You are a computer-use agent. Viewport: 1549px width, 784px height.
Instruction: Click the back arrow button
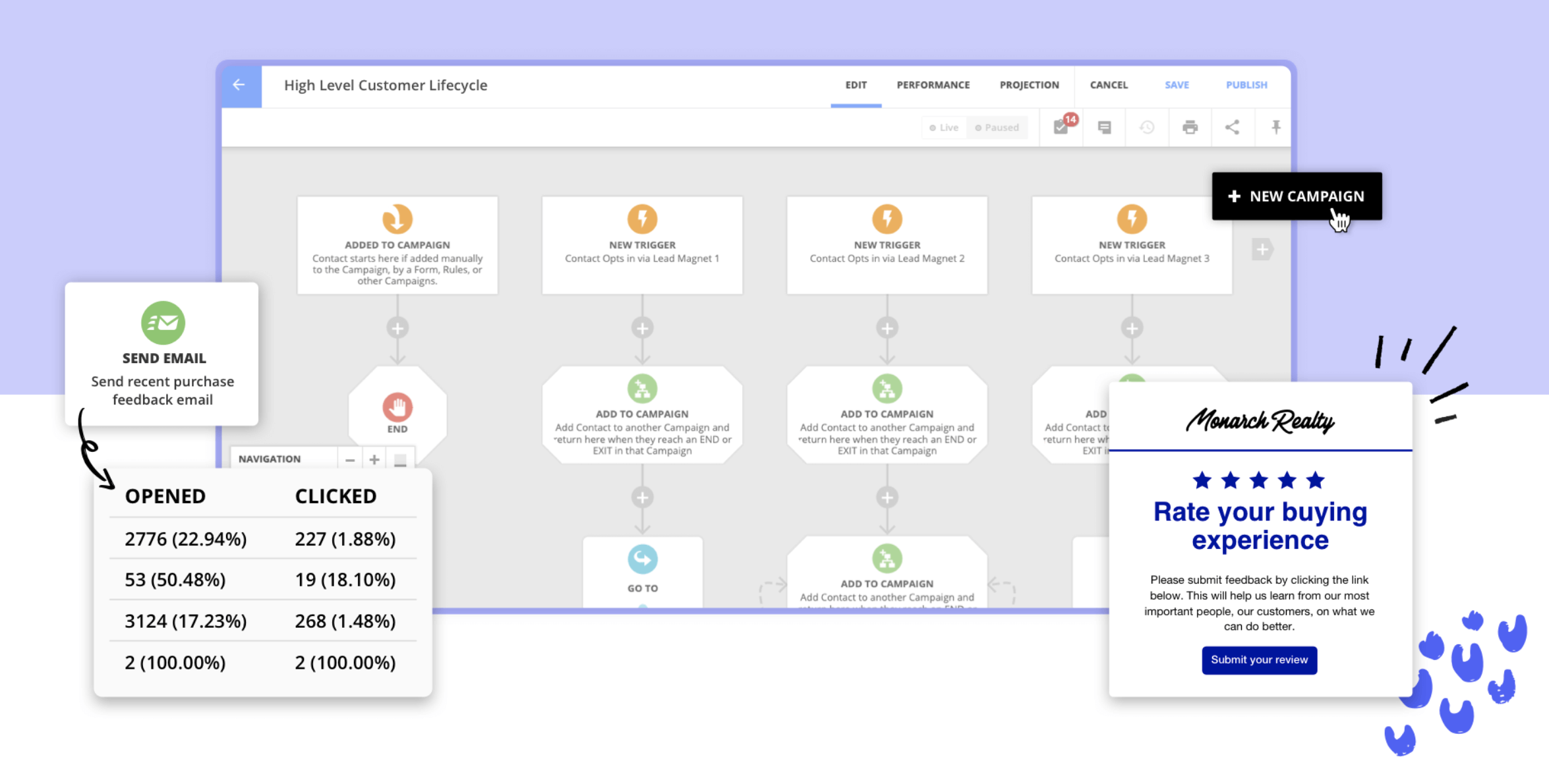[239, 85]
